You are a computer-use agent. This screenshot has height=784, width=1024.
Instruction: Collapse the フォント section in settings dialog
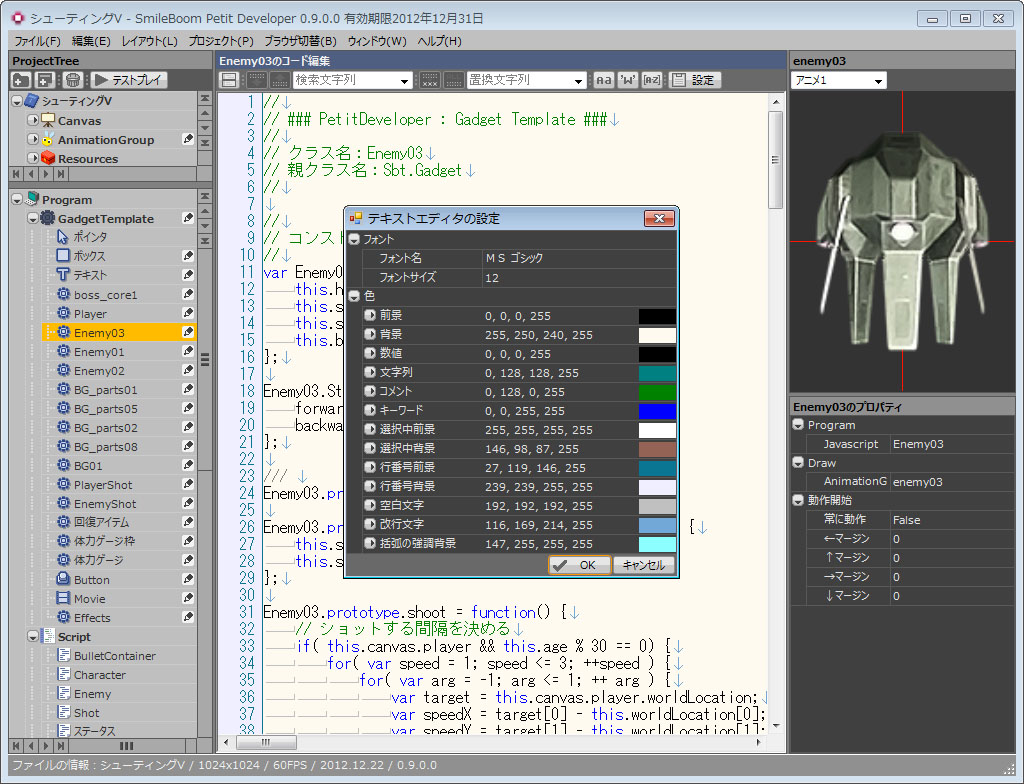354,240
